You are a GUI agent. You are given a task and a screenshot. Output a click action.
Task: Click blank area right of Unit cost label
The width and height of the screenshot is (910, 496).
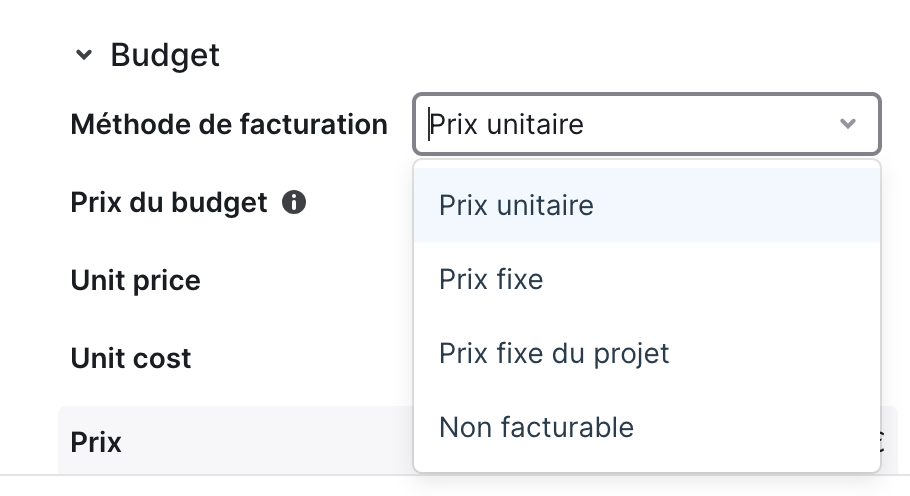point(302,359)
